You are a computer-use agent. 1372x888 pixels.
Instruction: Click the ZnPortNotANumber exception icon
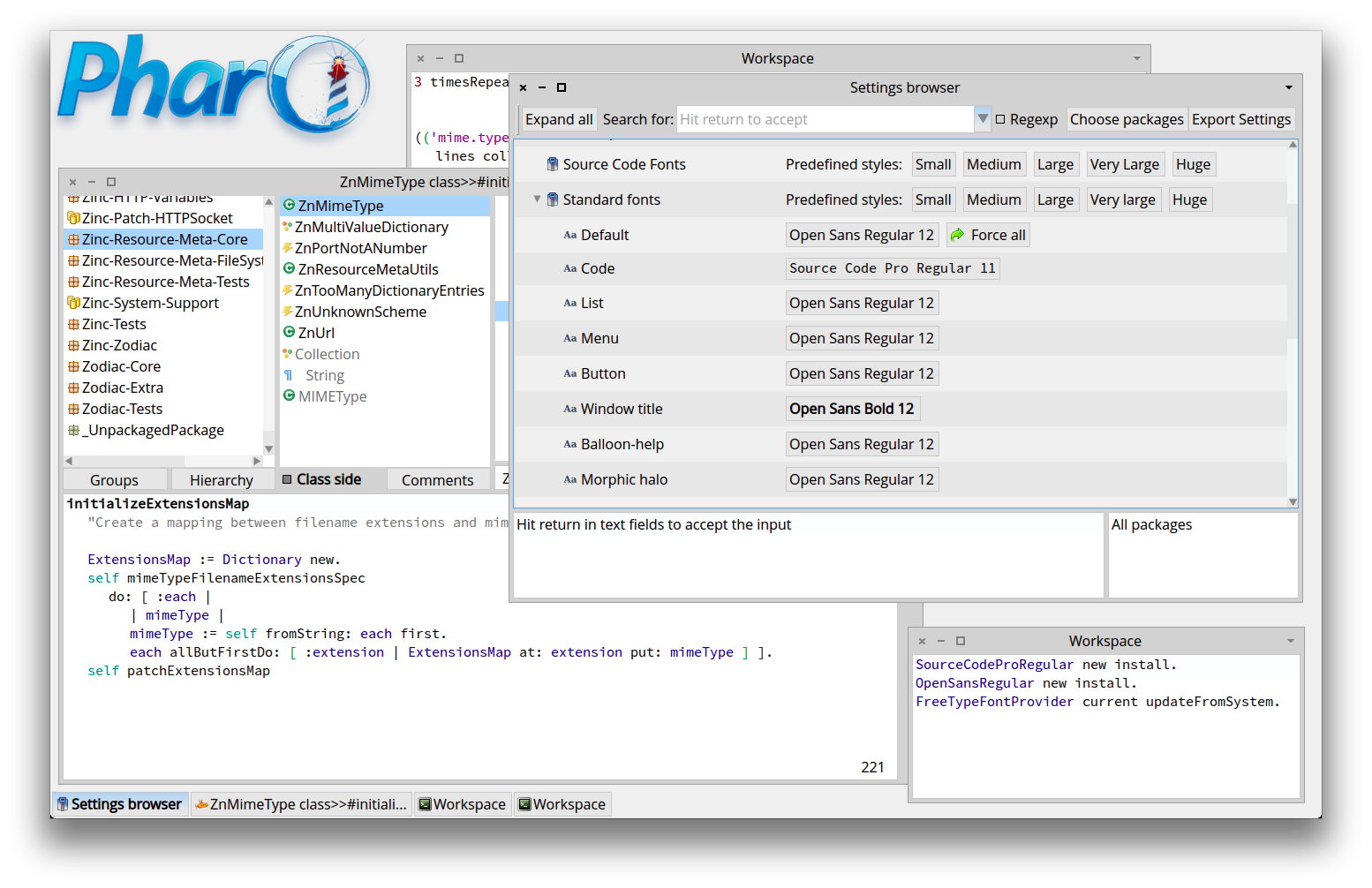tap(288, 248)
